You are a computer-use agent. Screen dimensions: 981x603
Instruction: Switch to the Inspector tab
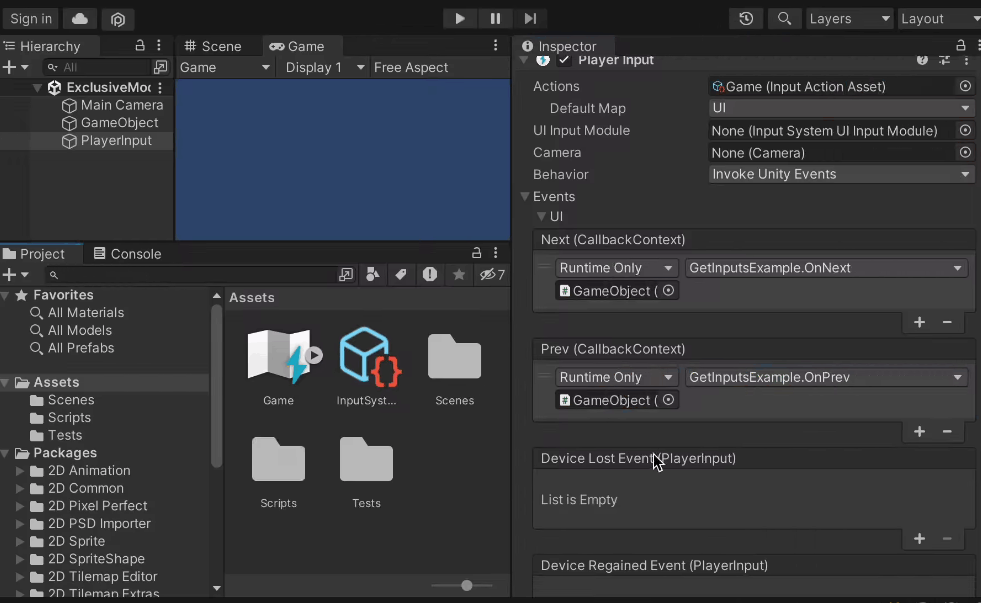point(560,46)
